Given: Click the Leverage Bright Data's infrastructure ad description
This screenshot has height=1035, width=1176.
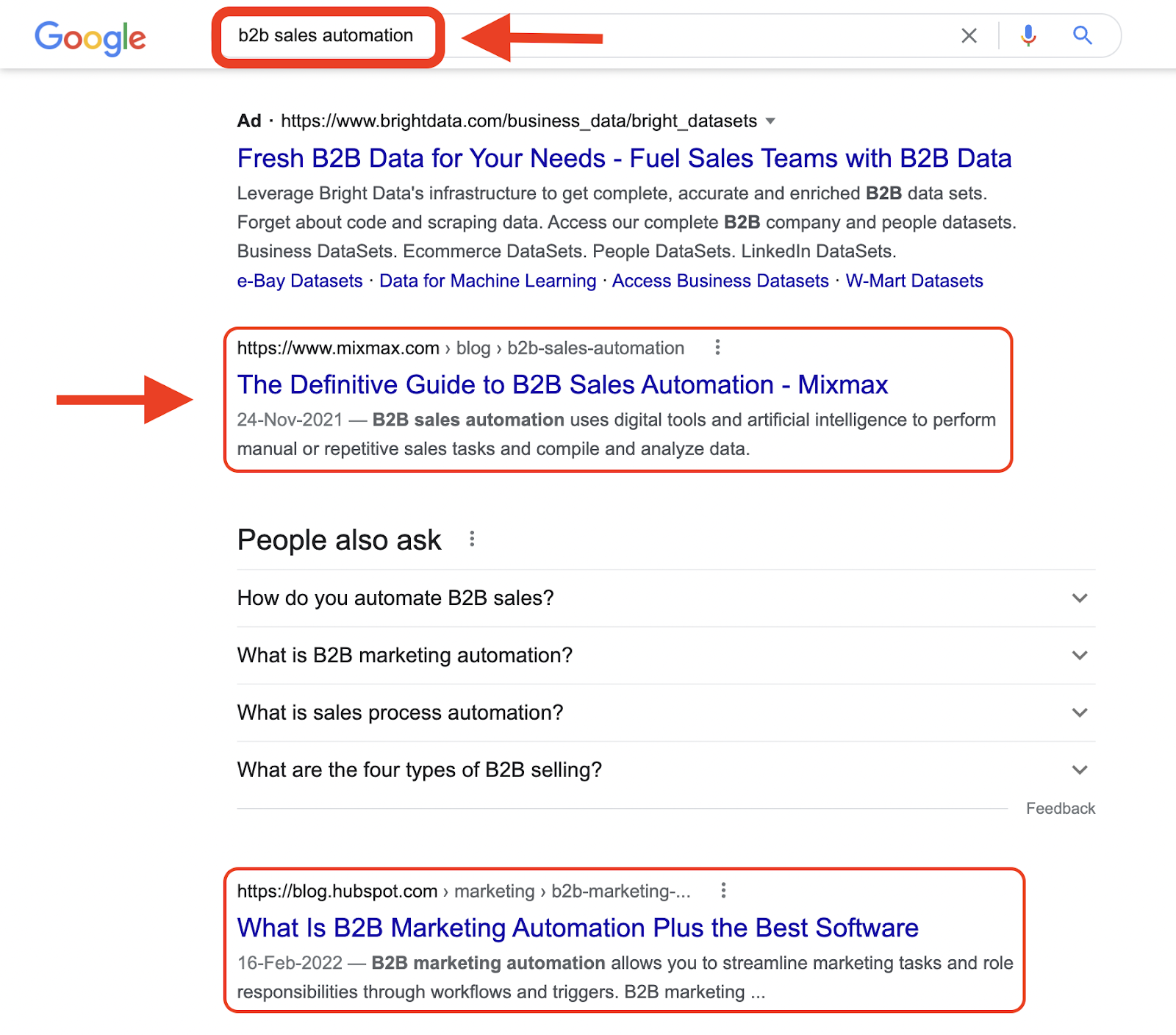Looking at the screenshot, I should tap(627, 222).
